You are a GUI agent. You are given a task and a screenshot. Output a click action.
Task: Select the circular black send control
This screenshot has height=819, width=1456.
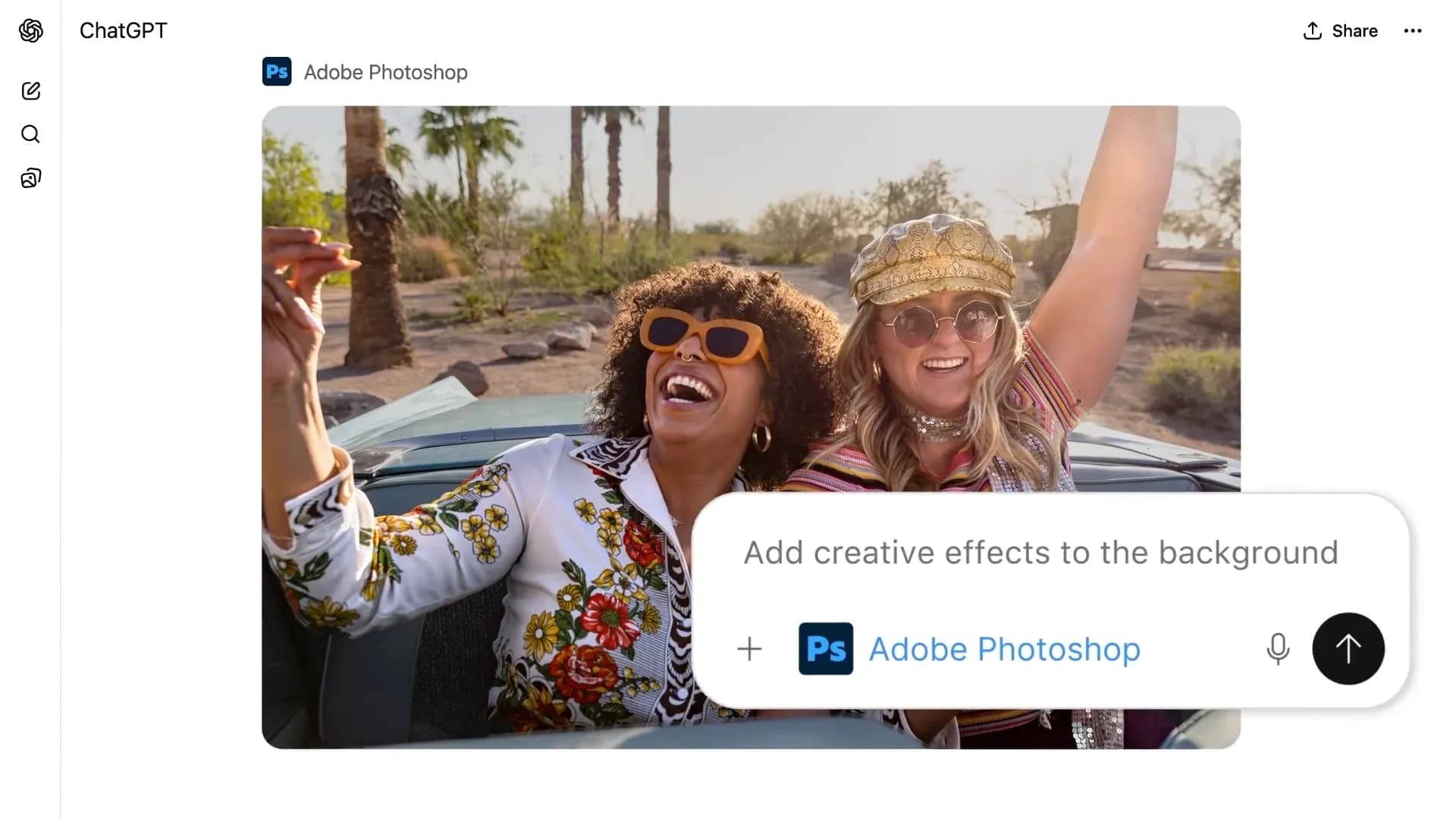1348,649
